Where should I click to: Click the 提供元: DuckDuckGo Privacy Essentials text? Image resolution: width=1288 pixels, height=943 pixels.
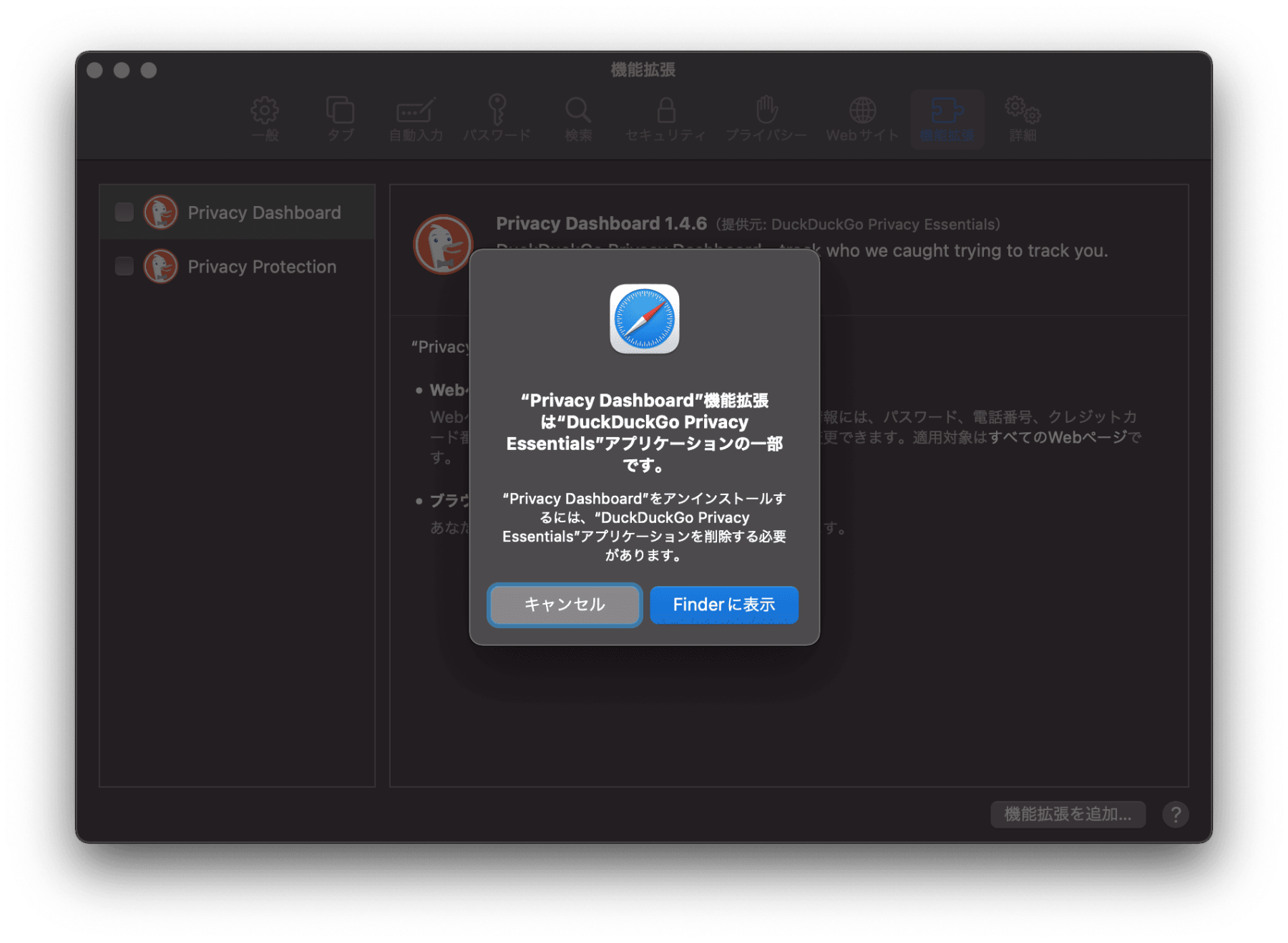858,225
